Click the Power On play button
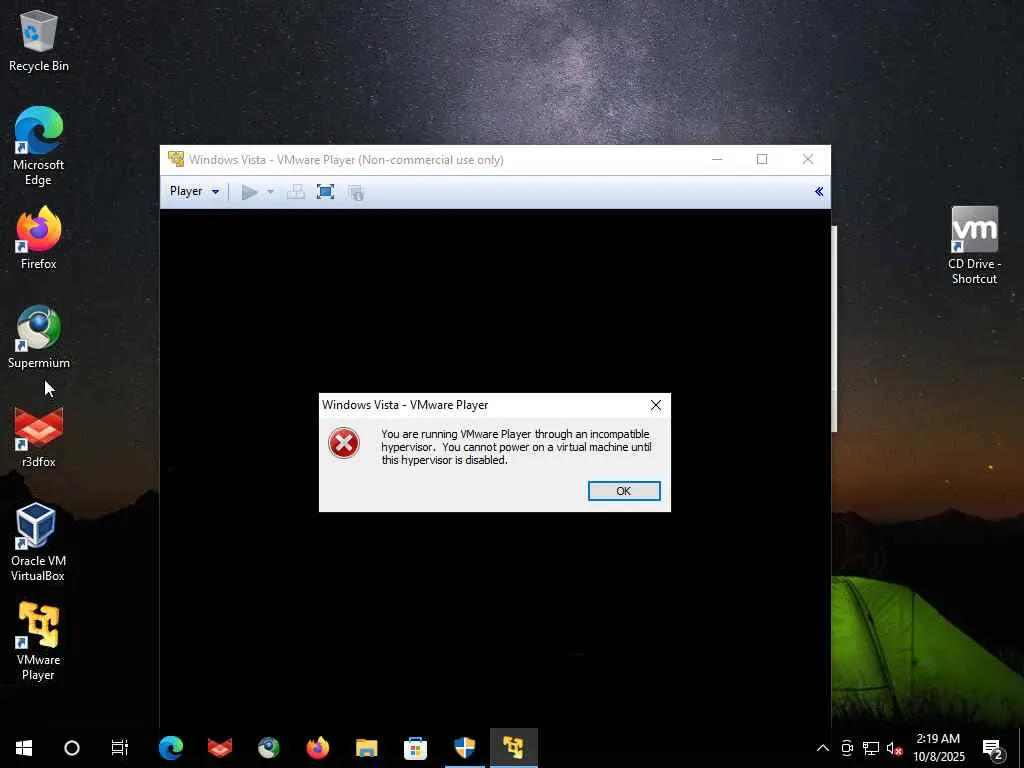The width and height of the screenshot is (1024, 768). click(249, 192)
